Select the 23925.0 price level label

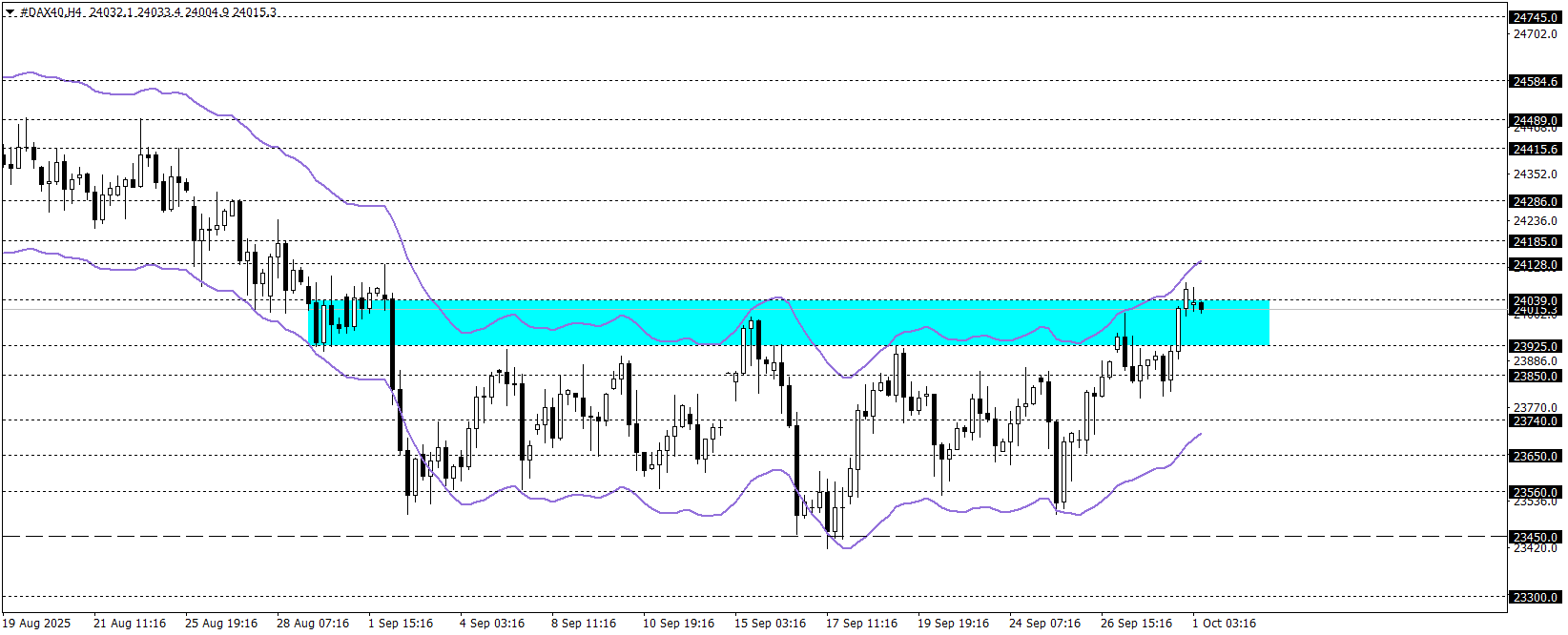click(1536, 346)
